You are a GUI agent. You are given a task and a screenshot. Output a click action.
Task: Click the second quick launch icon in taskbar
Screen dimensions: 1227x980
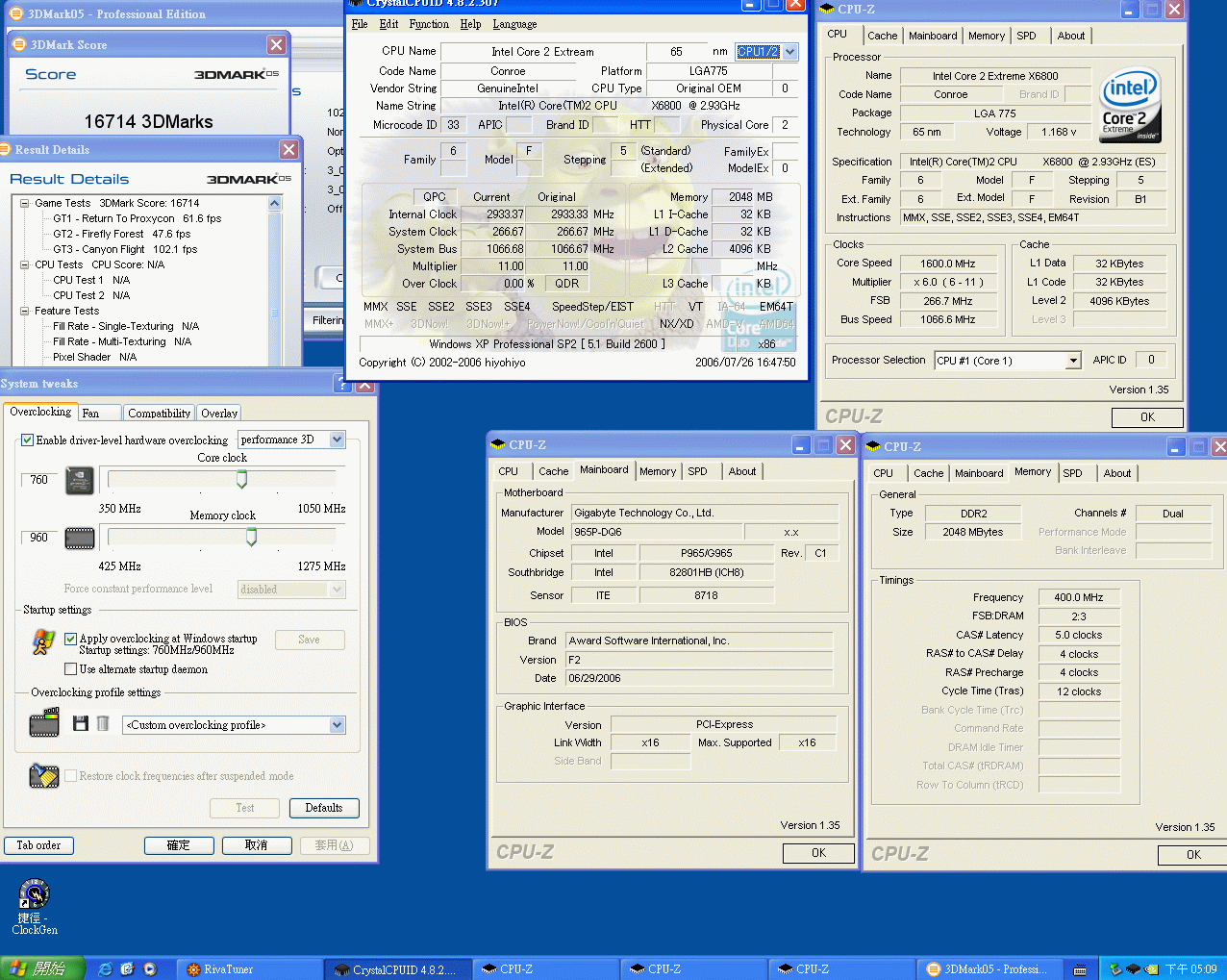point(127,969)
